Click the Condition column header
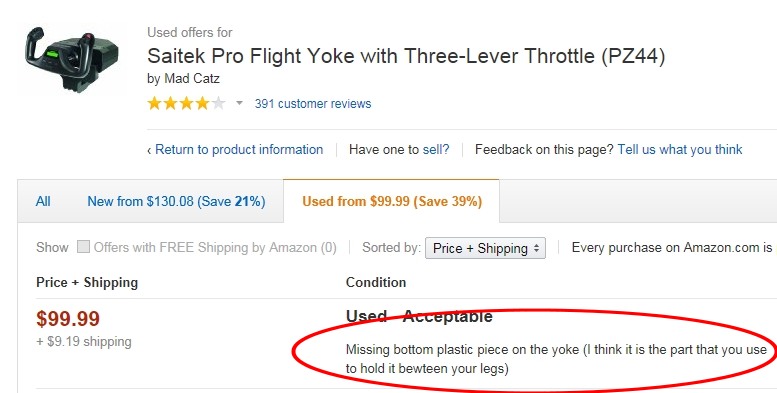The image size is (777, 393). (x=376, y=282)
